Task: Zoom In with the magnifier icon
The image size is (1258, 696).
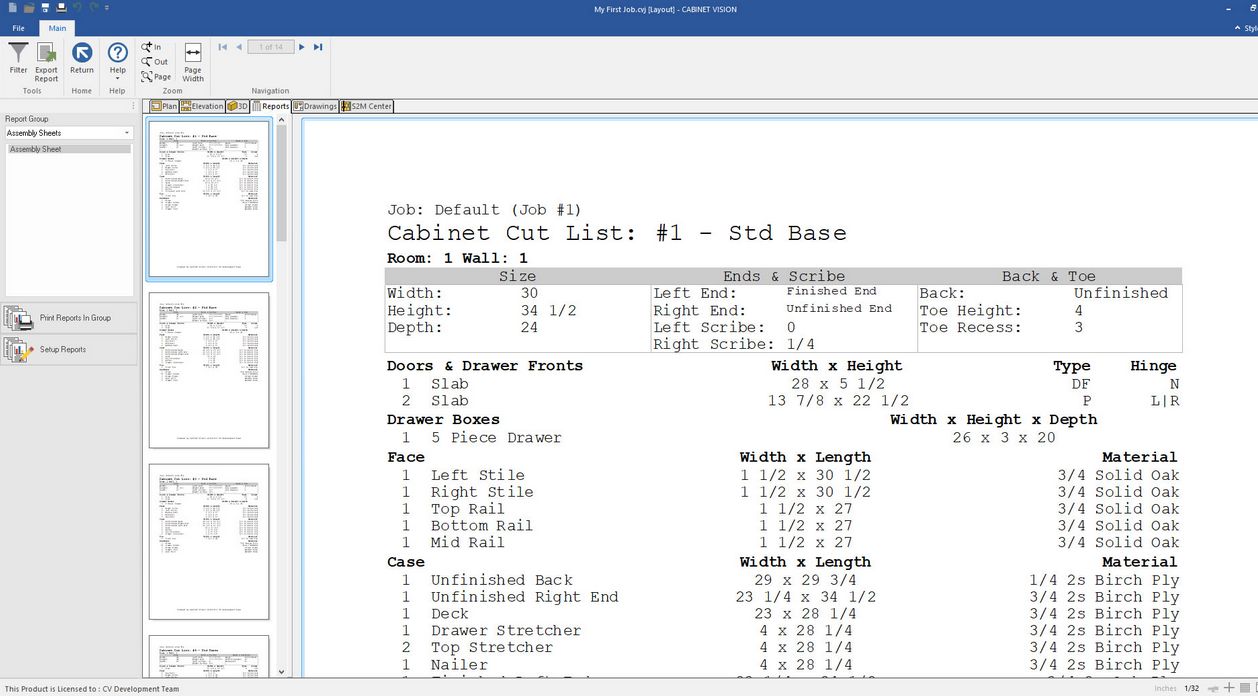Action: coord(151,47)
